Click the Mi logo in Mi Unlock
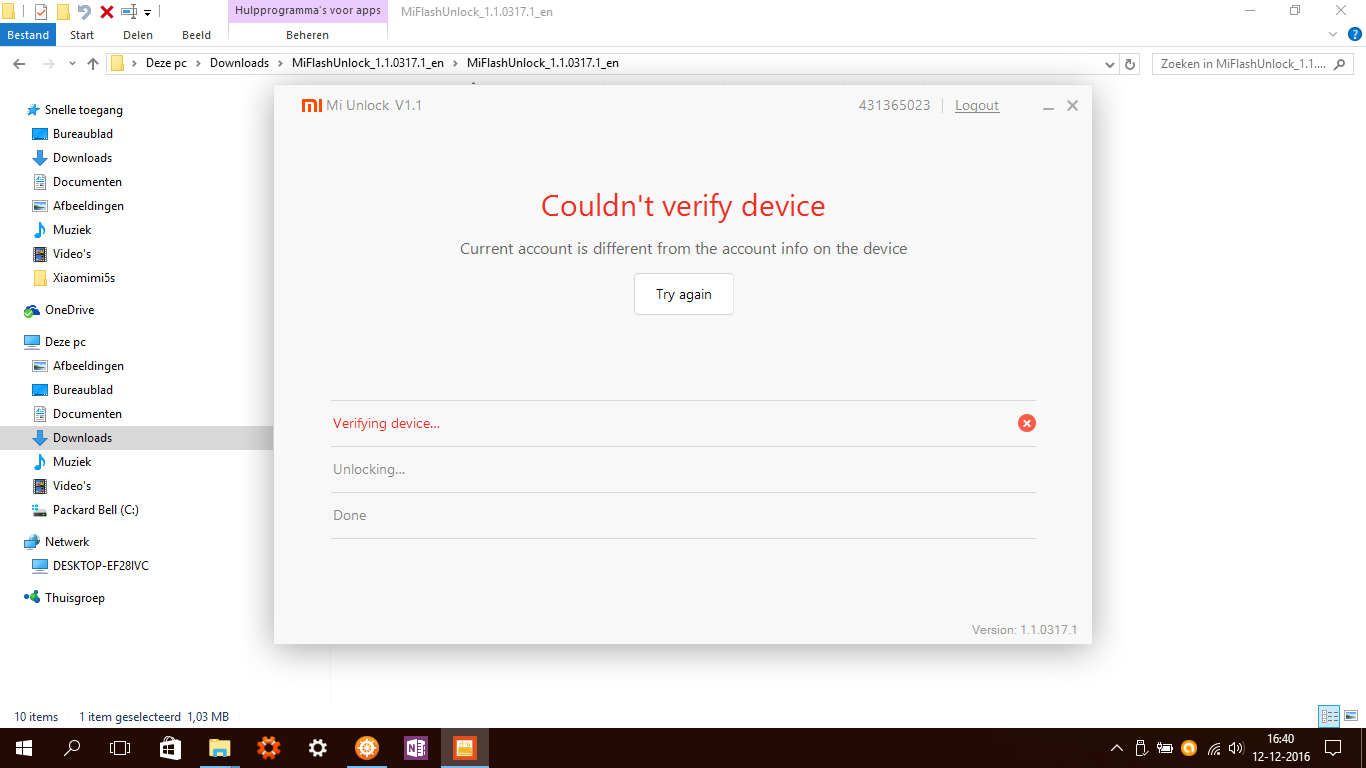This screenshot has width=1366, height=768. pyautogui.click(x=311, y=105)
